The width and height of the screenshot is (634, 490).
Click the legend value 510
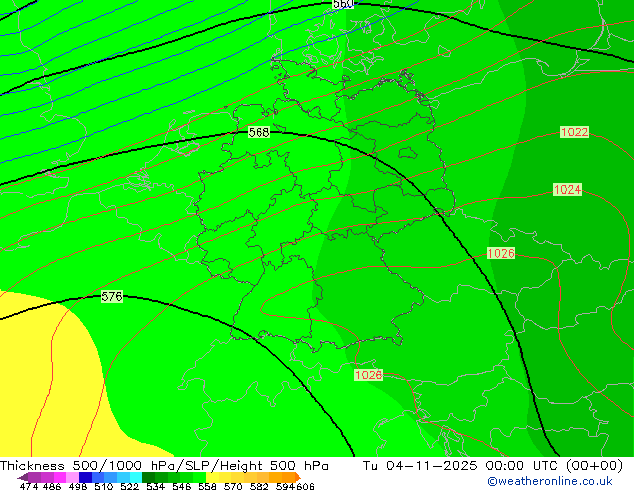pyautogui.click(x=104, y=486)
